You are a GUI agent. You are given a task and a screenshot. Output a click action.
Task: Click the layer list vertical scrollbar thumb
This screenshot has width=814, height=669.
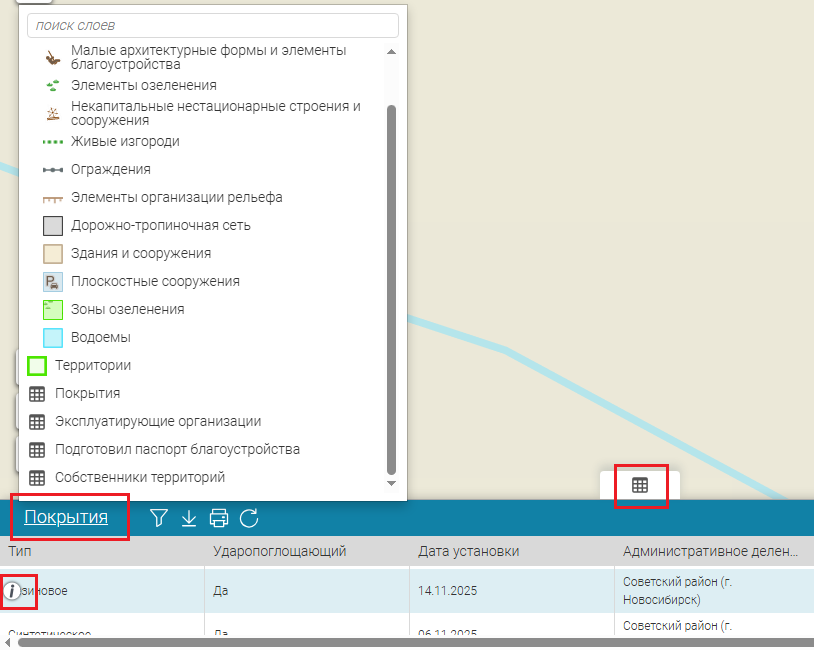(391, 290)
